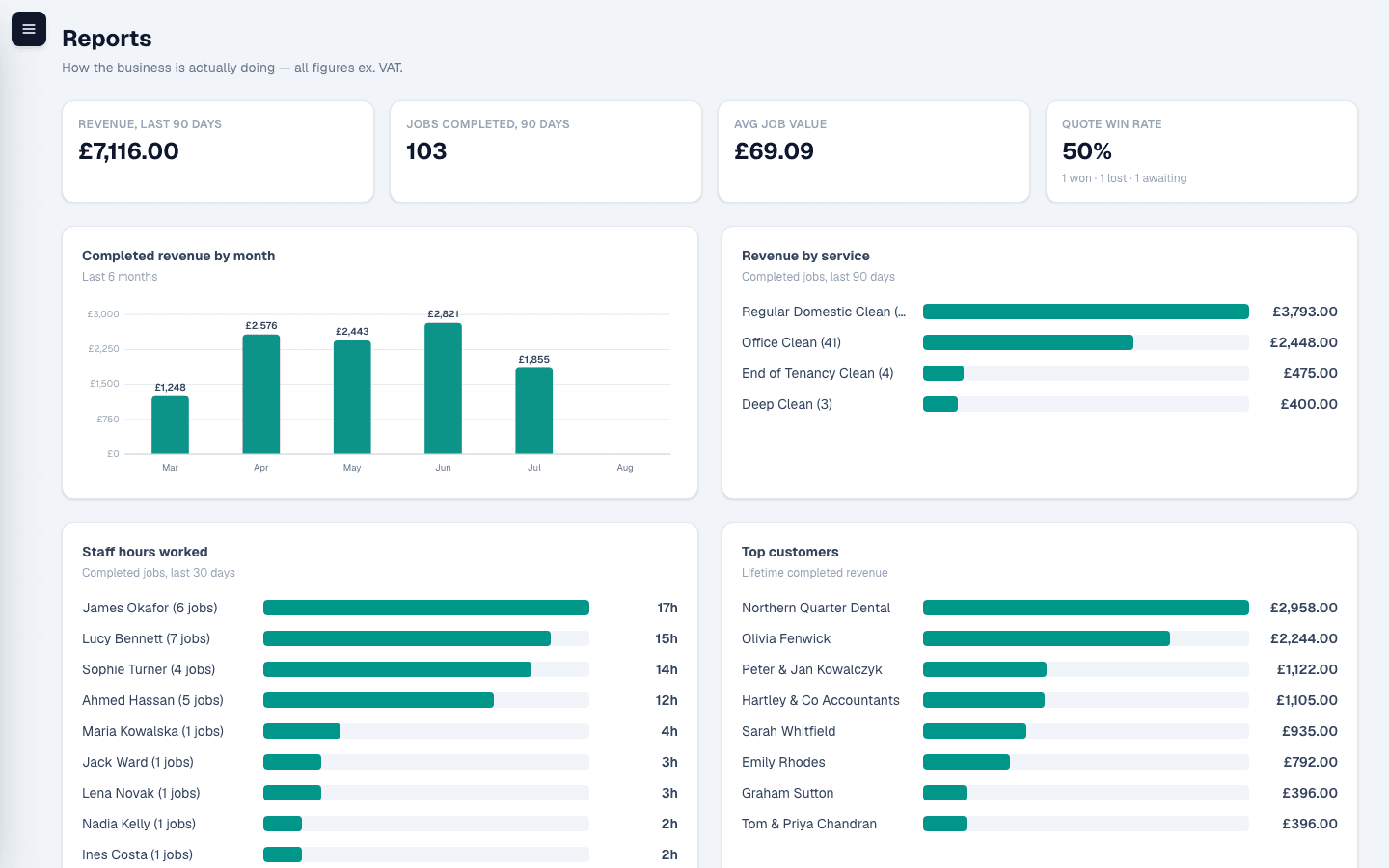Click the Reports page heading

[107, 39]
